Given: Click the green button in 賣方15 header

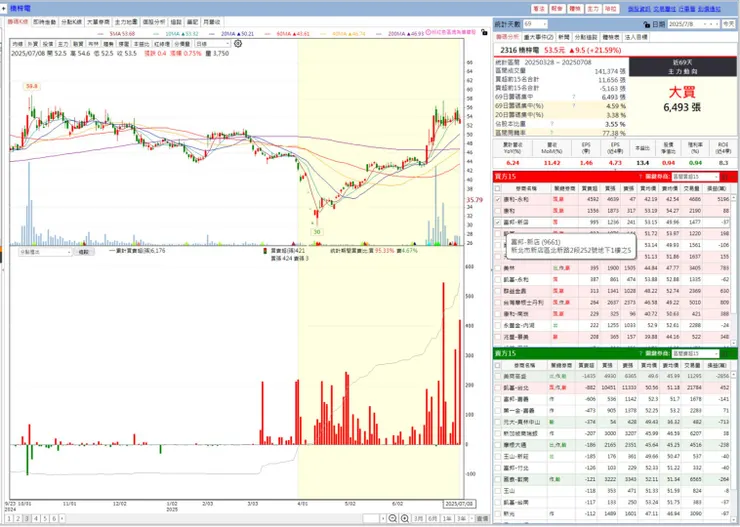Looking at the screenshot, I should click(x=725, y=353).
